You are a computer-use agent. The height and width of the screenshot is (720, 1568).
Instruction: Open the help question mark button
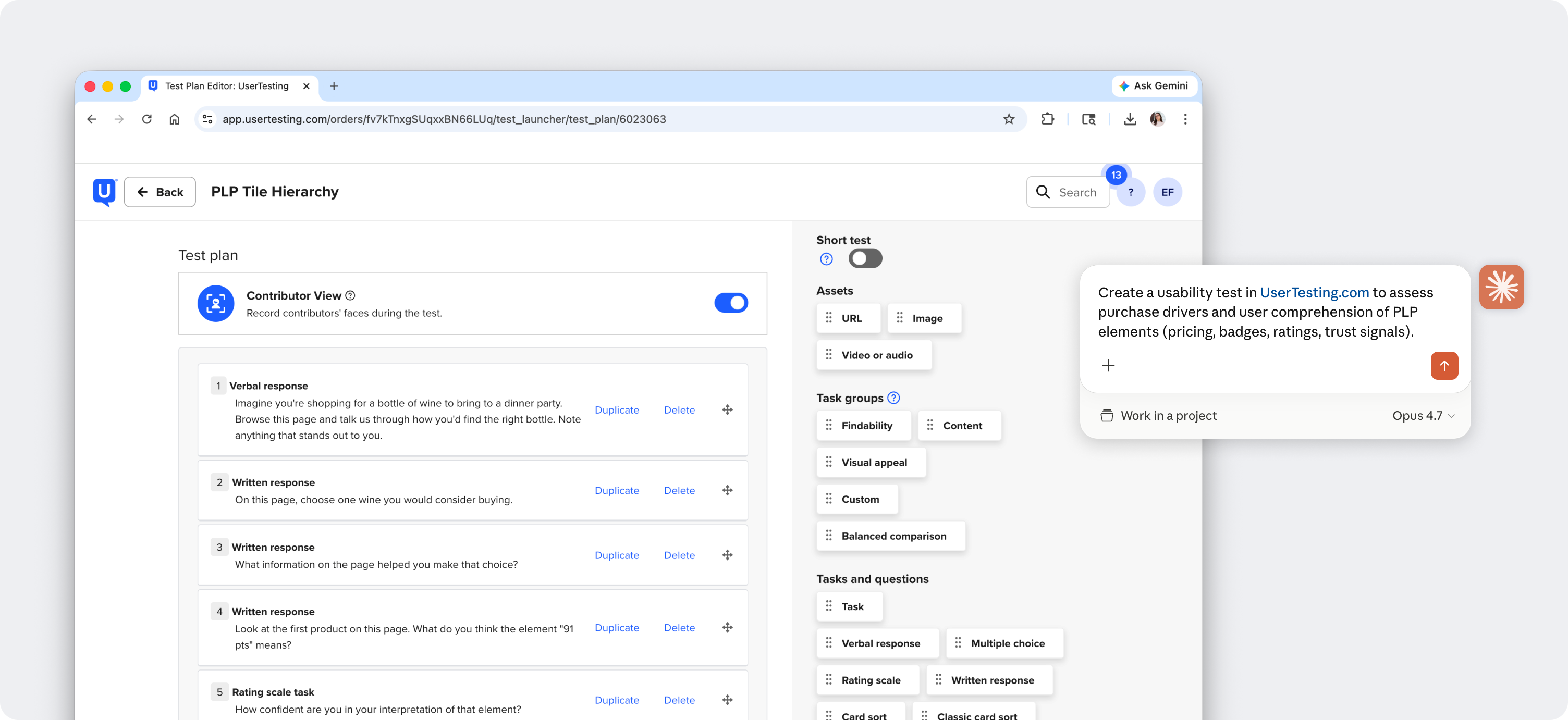point(1130,192)
